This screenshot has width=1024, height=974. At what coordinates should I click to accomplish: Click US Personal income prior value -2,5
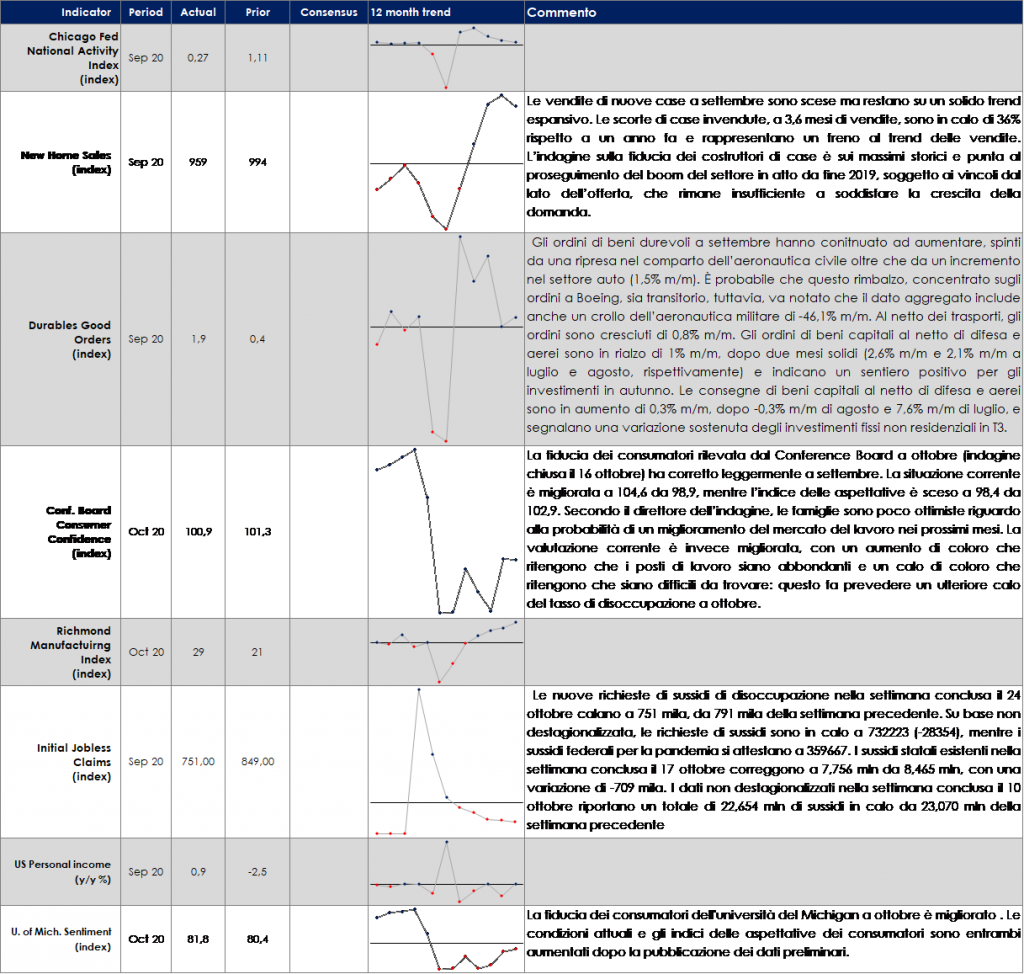point(258,872)
